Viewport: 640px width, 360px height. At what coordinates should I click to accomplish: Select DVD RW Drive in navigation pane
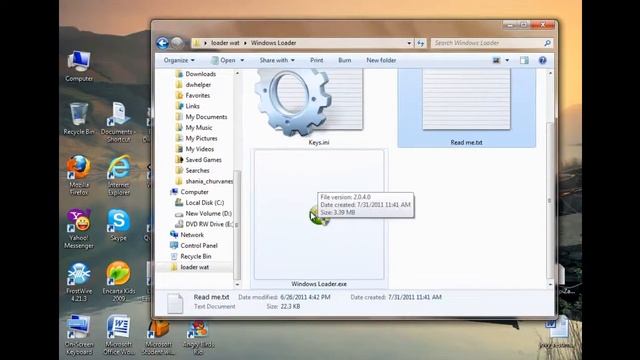(204, 224)
